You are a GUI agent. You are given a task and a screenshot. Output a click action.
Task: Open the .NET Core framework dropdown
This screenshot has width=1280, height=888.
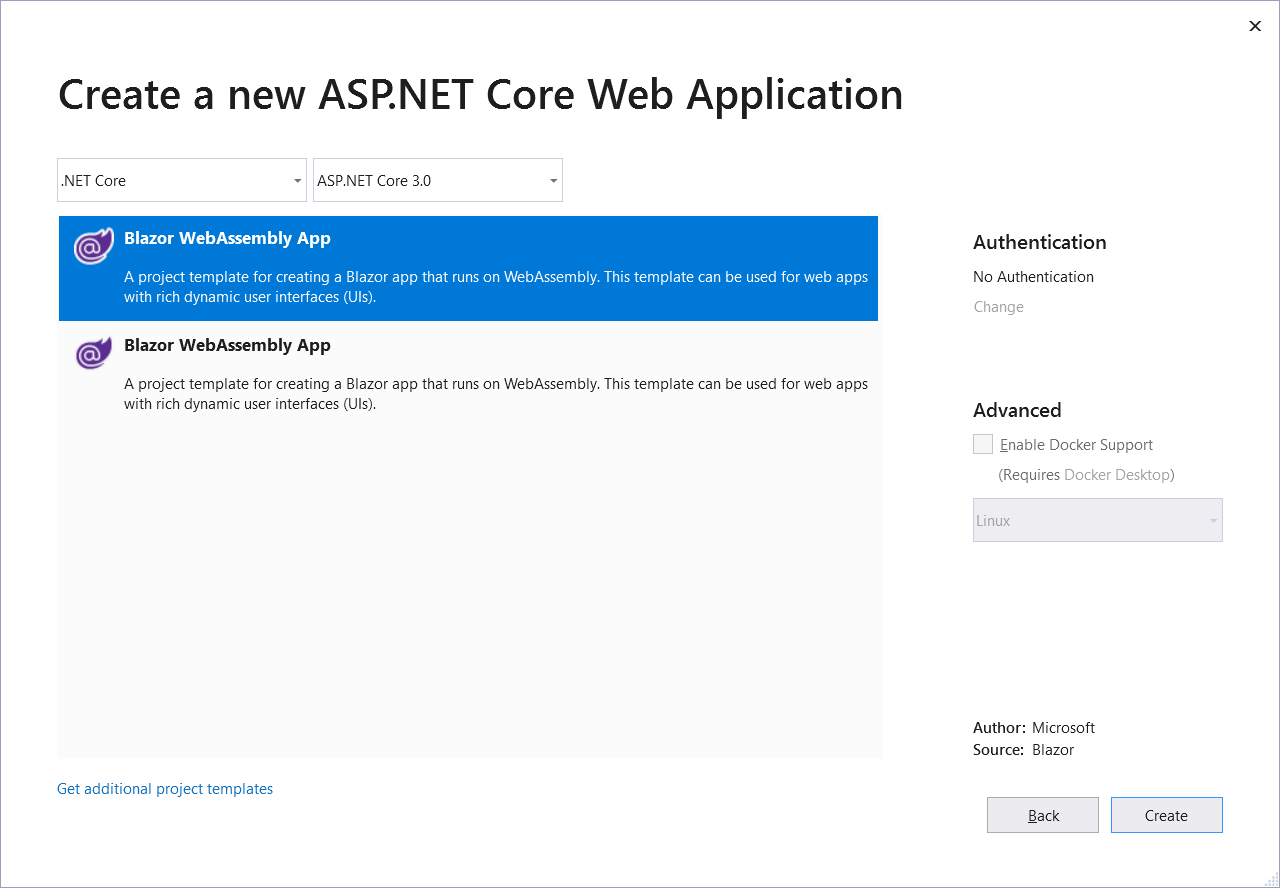181,180
